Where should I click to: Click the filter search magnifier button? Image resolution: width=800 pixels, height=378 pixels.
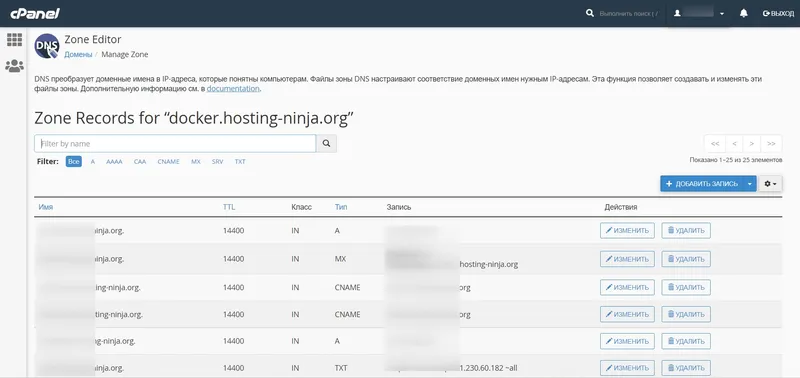327,143
